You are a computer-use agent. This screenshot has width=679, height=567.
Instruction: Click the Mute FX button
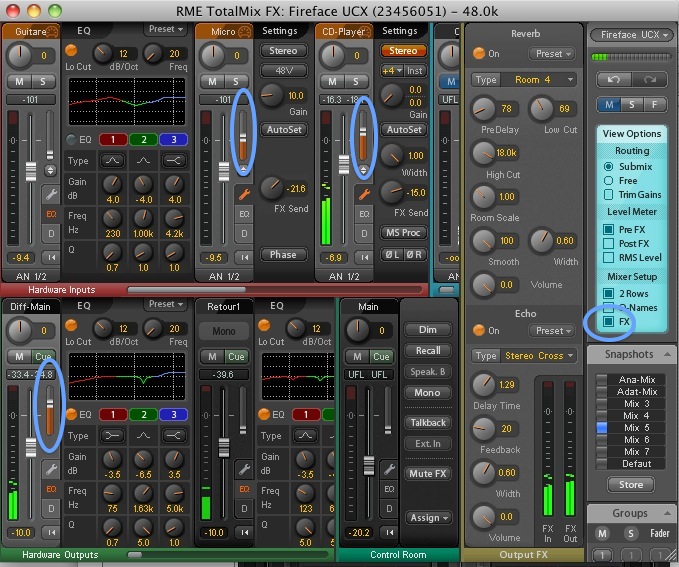[x=428, y=474]
